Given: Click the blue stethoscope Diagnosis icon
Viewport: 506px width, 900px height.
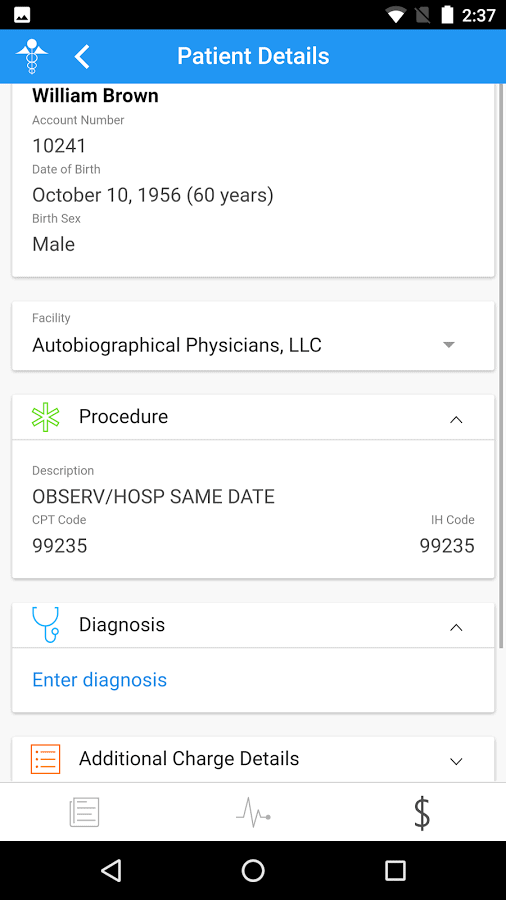Looking at the screenshot, I should pyautogui.click(x=45, y=624).
